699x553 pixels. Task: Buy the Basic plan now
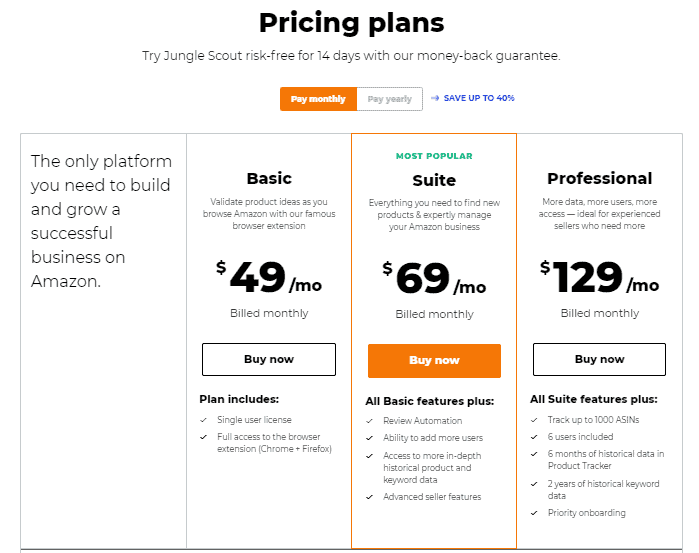(269, 359)
